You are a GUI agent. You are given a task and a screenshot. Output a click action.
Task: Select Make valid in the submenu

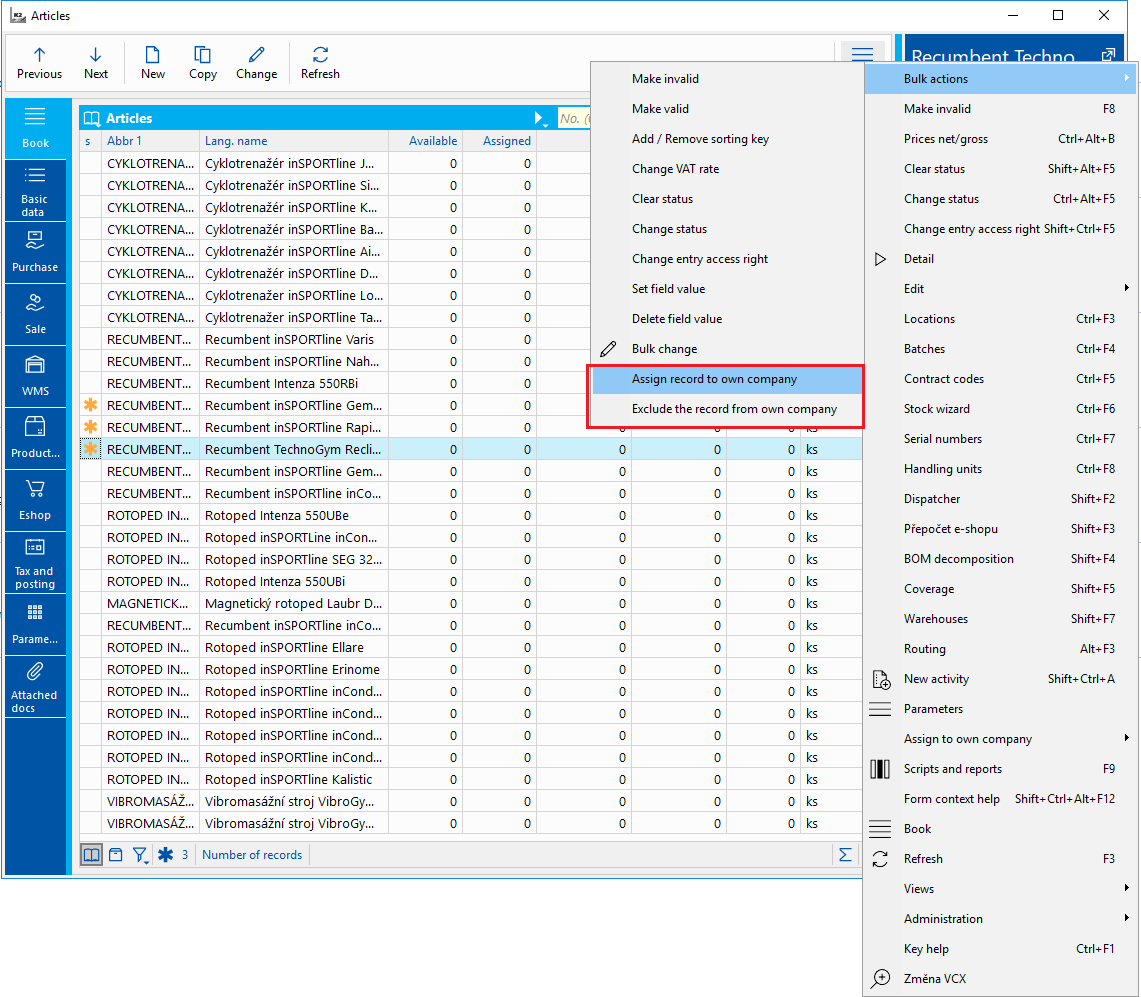coord(726,108)
